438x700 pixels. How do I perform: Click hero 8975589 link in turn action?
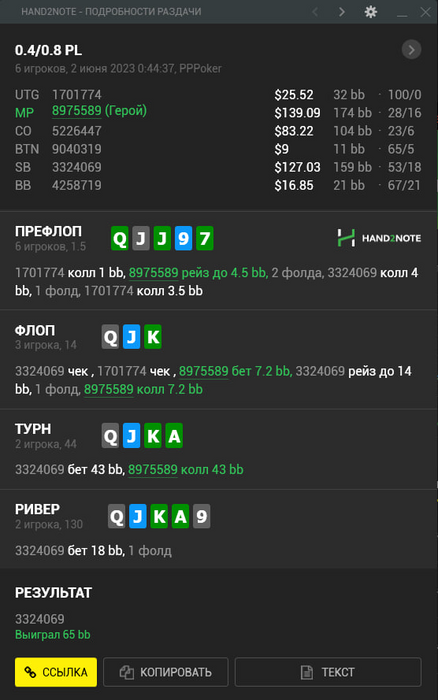153,469
